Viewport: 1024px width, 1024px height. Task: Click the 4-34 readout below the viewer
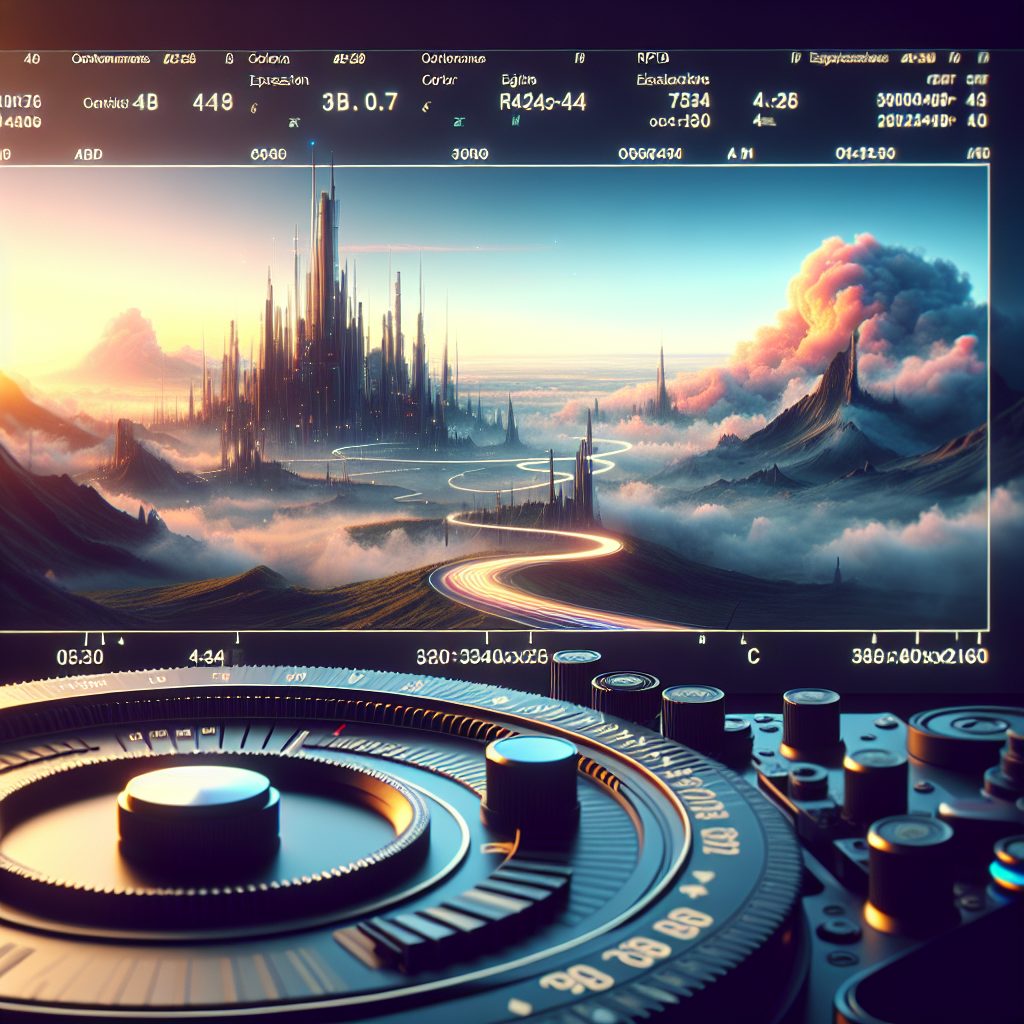[208, 657]
